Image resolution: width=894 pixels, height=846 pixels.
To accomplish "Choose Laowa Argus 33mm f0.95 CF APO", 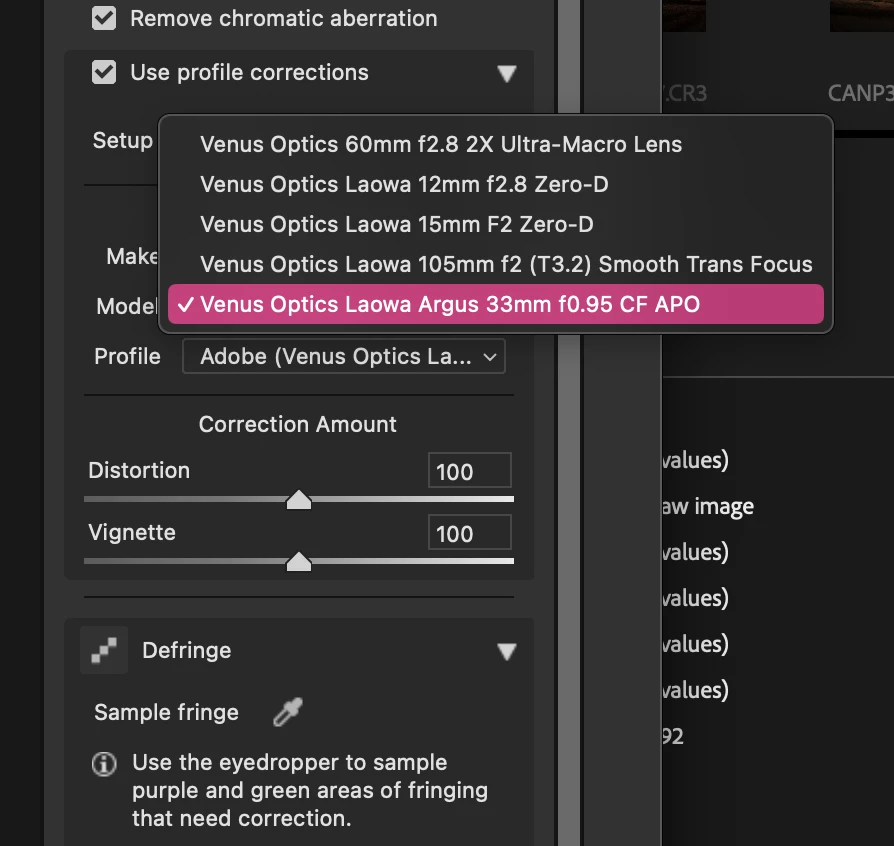I will pyautogui.click(x=495, y=304).
